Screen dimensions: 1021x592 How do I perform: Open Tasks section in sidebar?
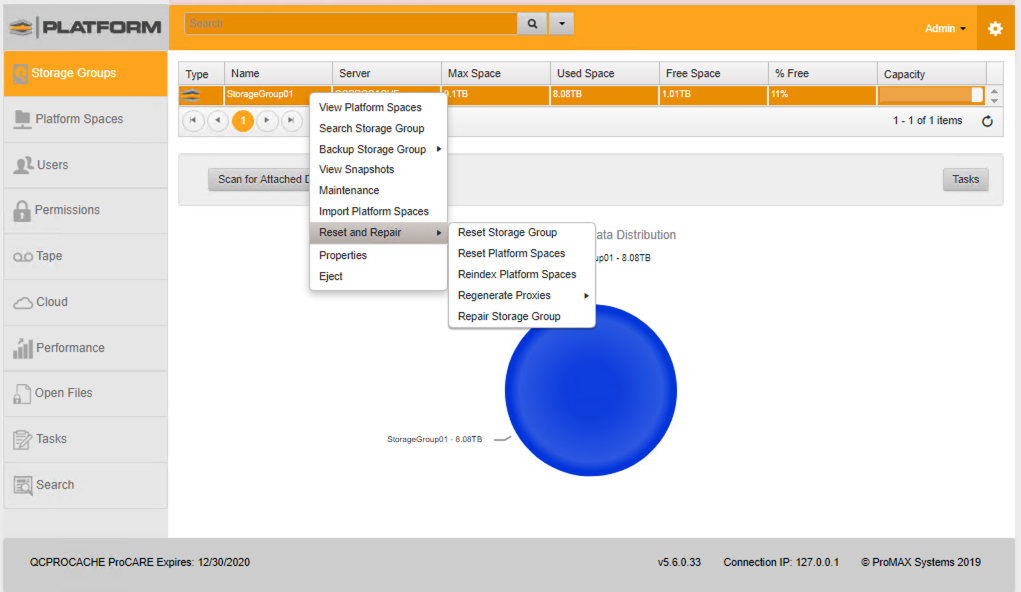85,439
